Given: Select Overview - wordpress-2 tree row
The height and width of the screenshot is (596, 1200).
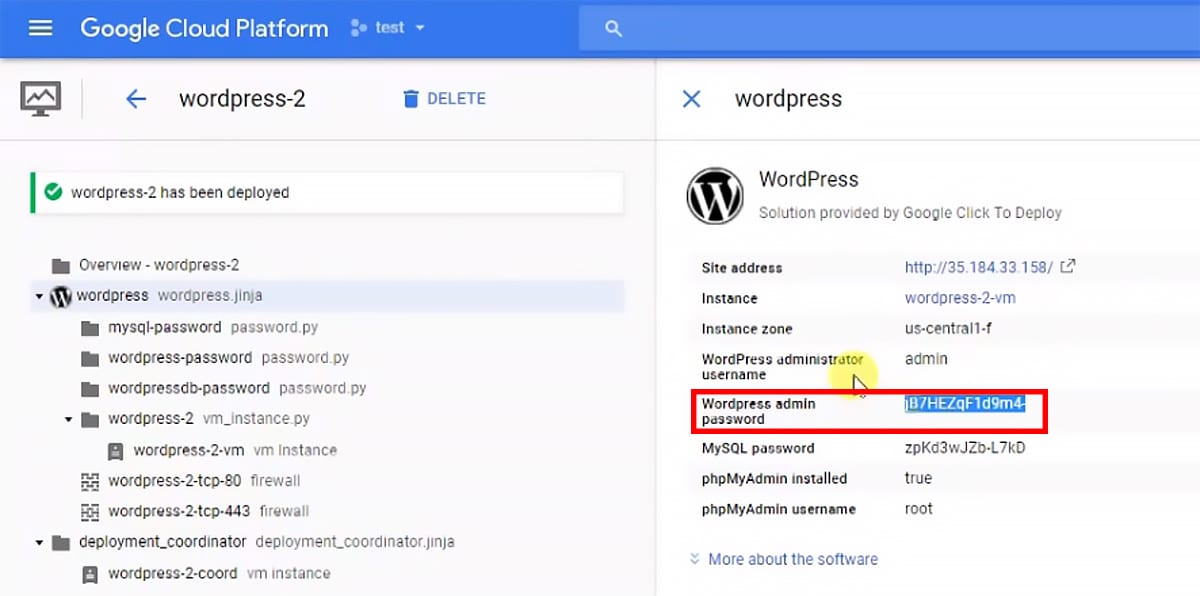Looking at the screenshot, I should [x=328, y=265].
